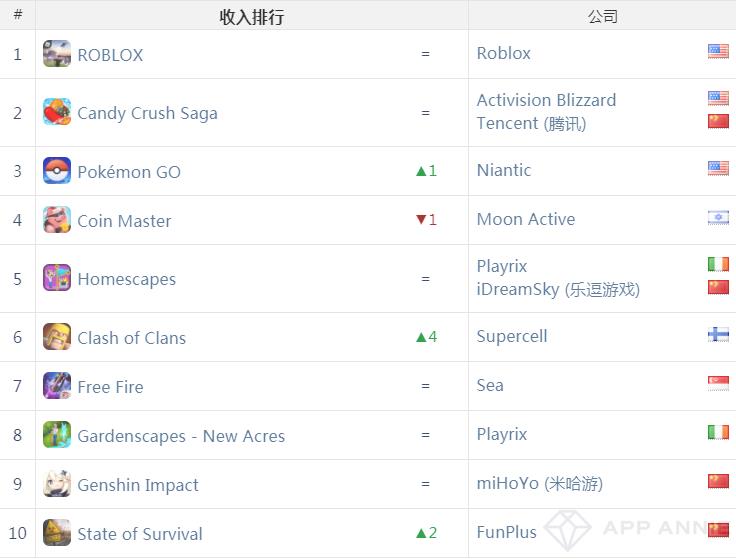Click the Genshin Impact character icon
Image resolution: width=736 pixels, height=559 pixels.
(x=57, y=483)
